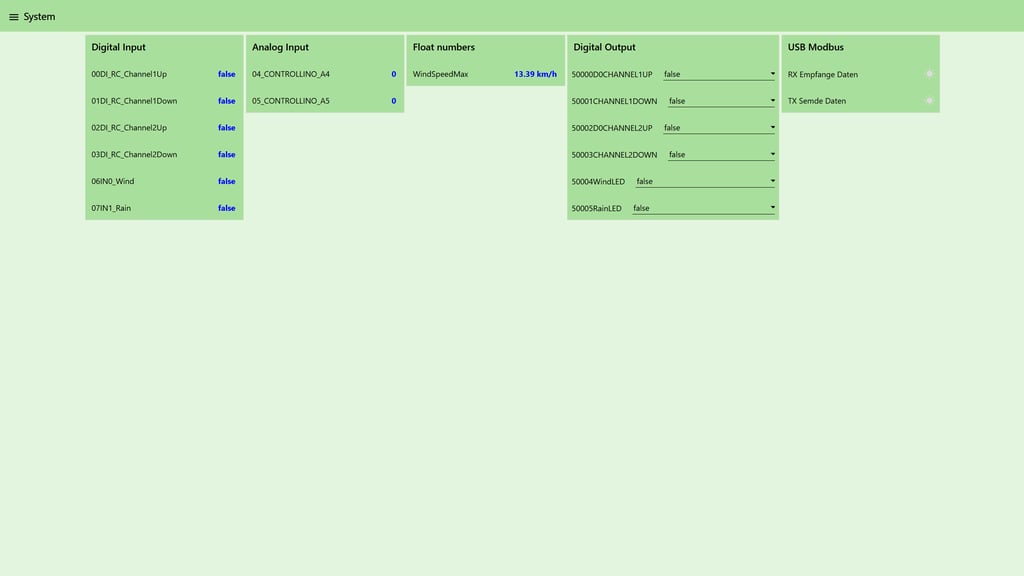Expand the 50004WindLED dropdown
This screenshot has height=576, width=1024.
(705, 181)
